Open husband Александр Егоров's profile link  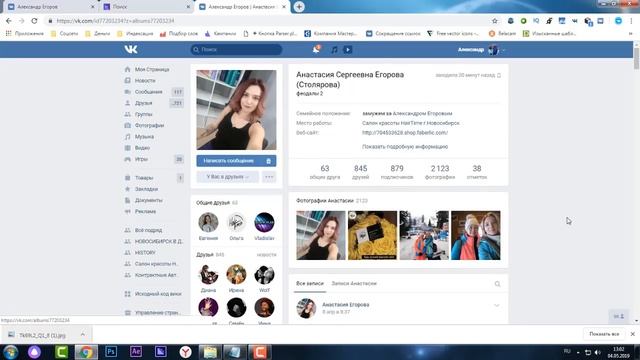click(x=422, y=113)
